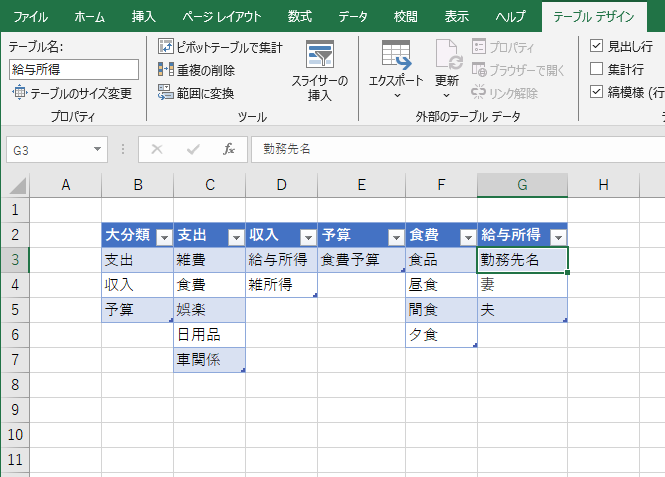Uncheck the 見出し行 checkbox
The height and width of the screenshot is (477, 665).
pyautogui.click(x=596, y=46)
